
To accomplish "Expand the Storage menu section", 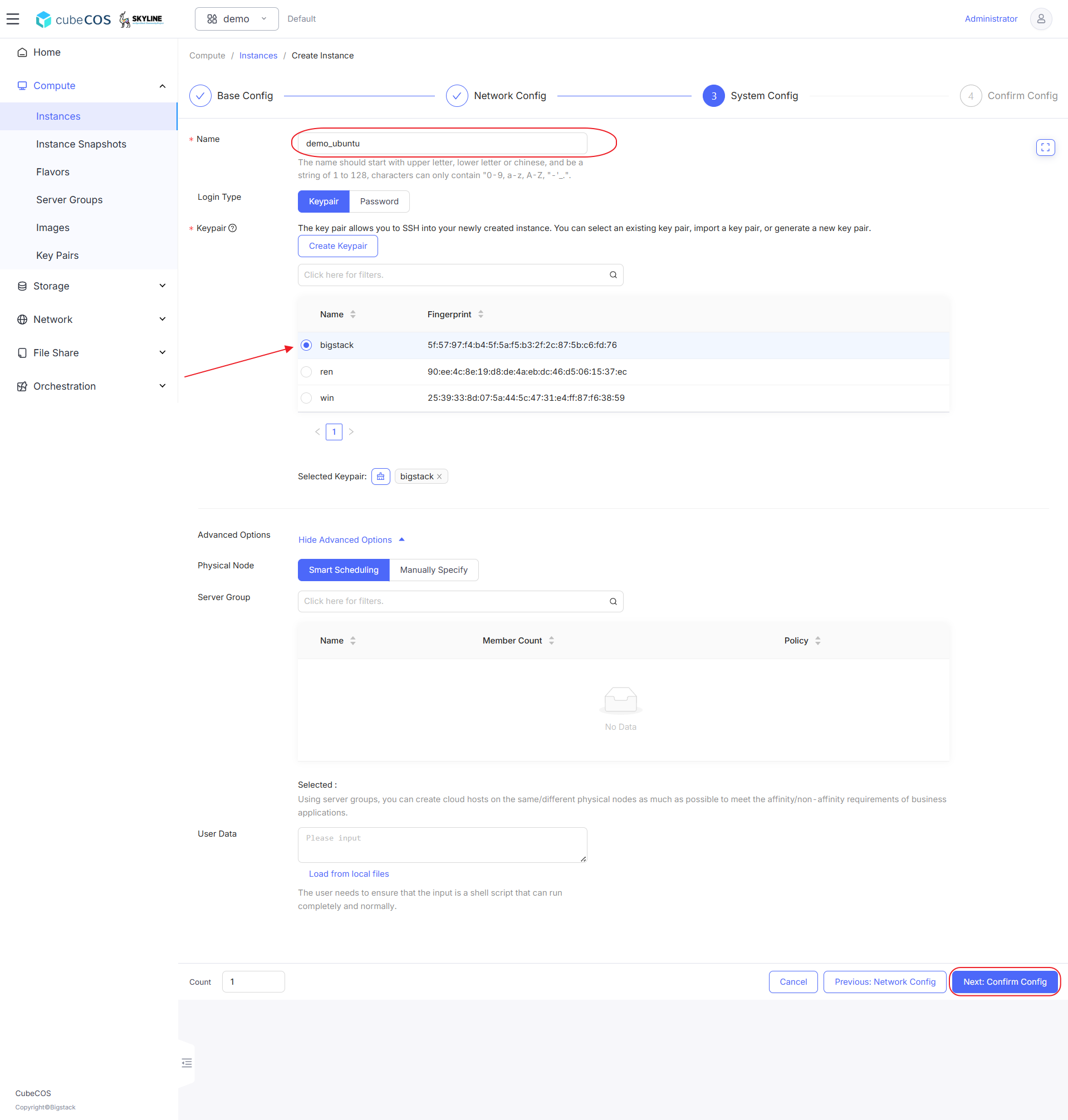I will (x=162, y=286).
